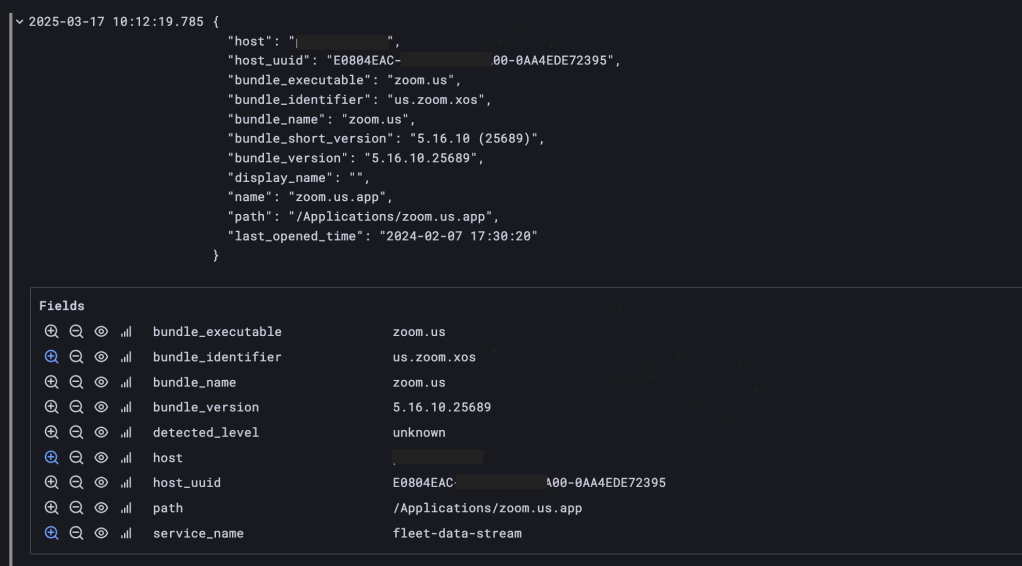
Task: Toggle service_name field visibility eye
Action: click(101, 533)
